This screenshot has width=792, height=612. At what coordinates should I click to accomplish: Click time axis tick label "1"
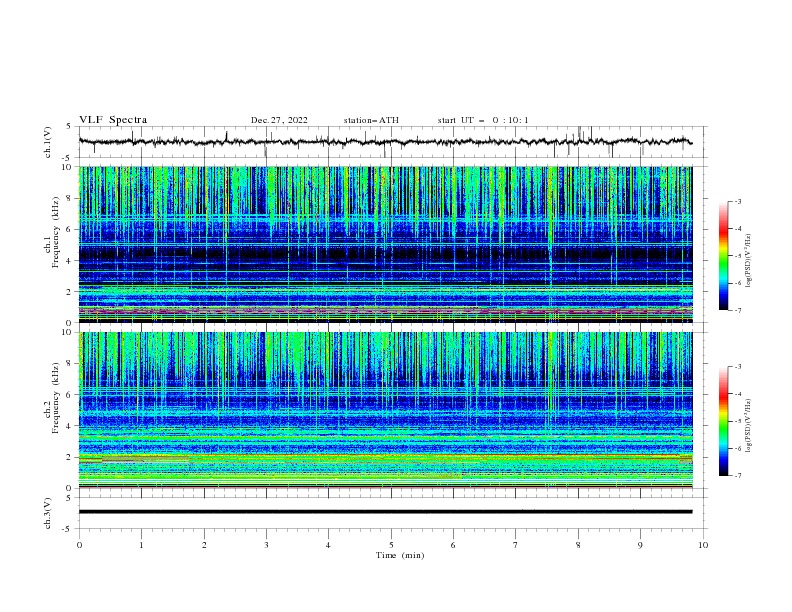[x=141, y=545]
